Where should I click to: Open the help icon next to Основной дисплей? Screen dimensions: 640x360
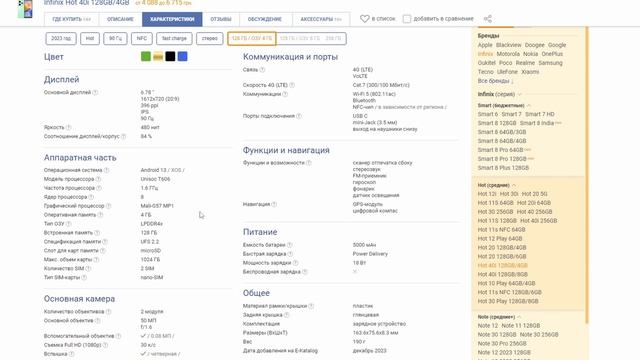click(95, 93)
